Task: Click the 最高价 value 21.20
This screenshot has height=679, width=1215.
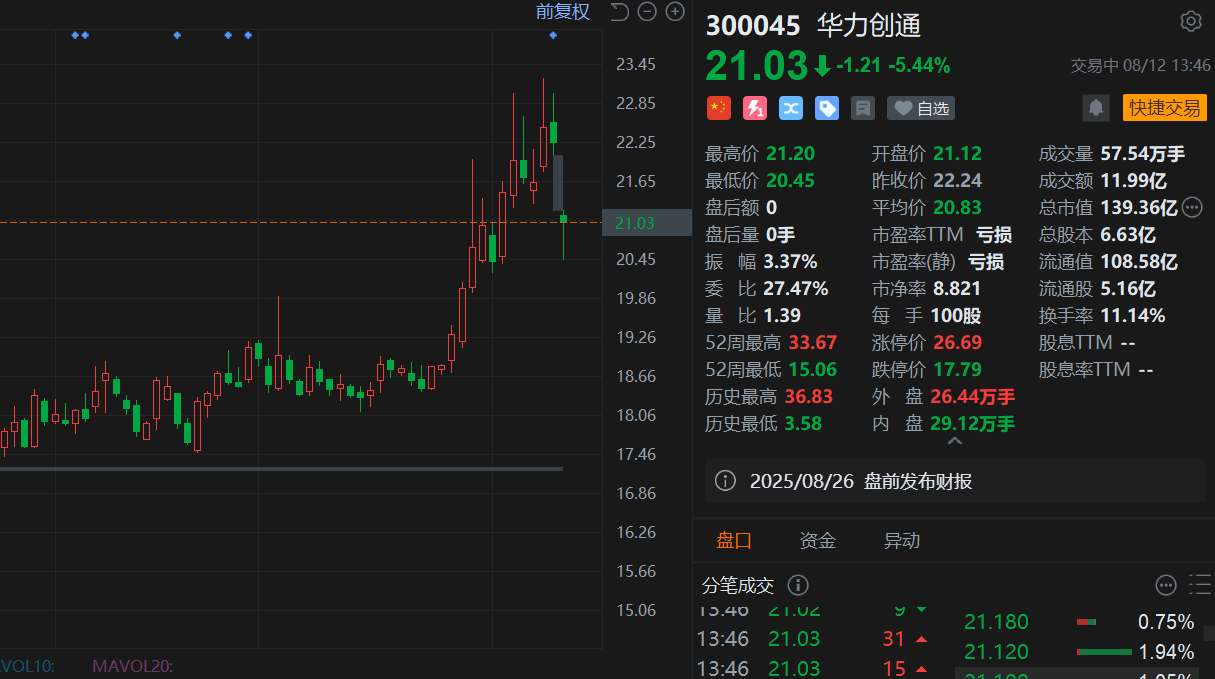Action: click(790, 154)
